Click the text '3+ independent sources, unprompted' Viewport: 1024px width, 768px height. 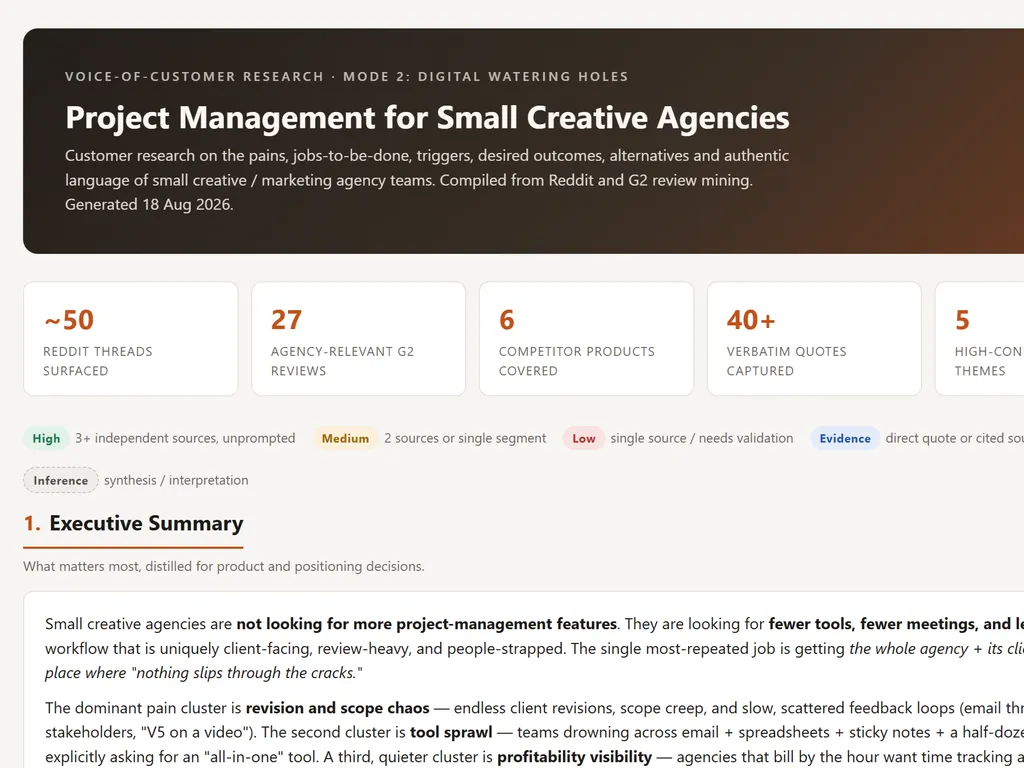tap(185, 438)
